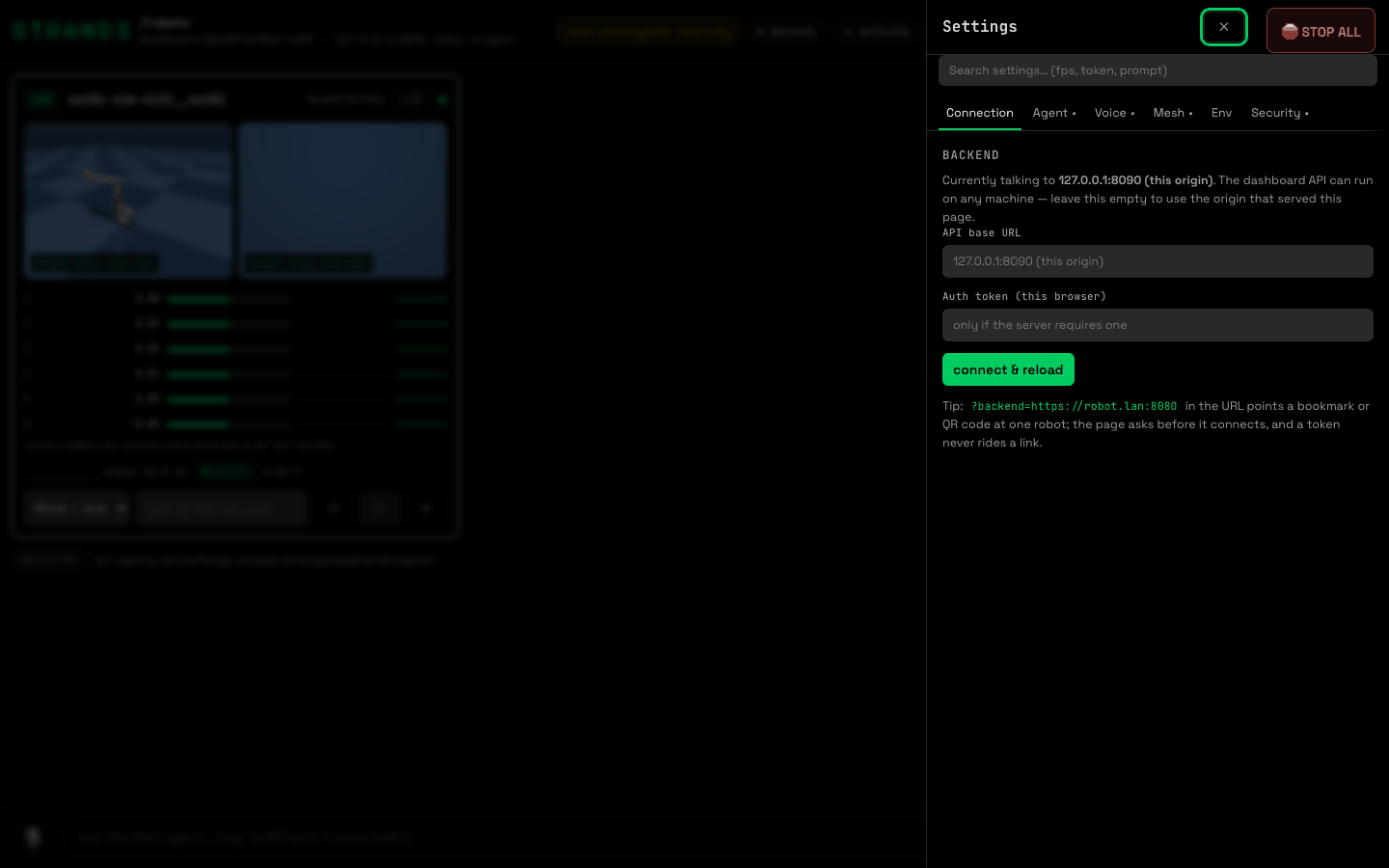The width and height of the screenshot is (1389, 868).
Task: Click the connect & reload button
Action: coord(1008,369)
